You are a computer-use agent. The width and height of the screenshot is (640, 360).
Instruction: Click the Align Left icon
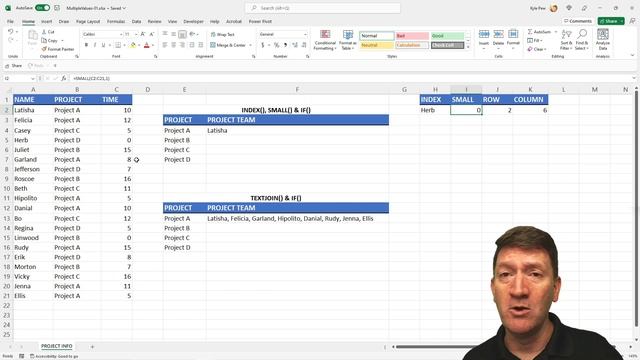165,45
